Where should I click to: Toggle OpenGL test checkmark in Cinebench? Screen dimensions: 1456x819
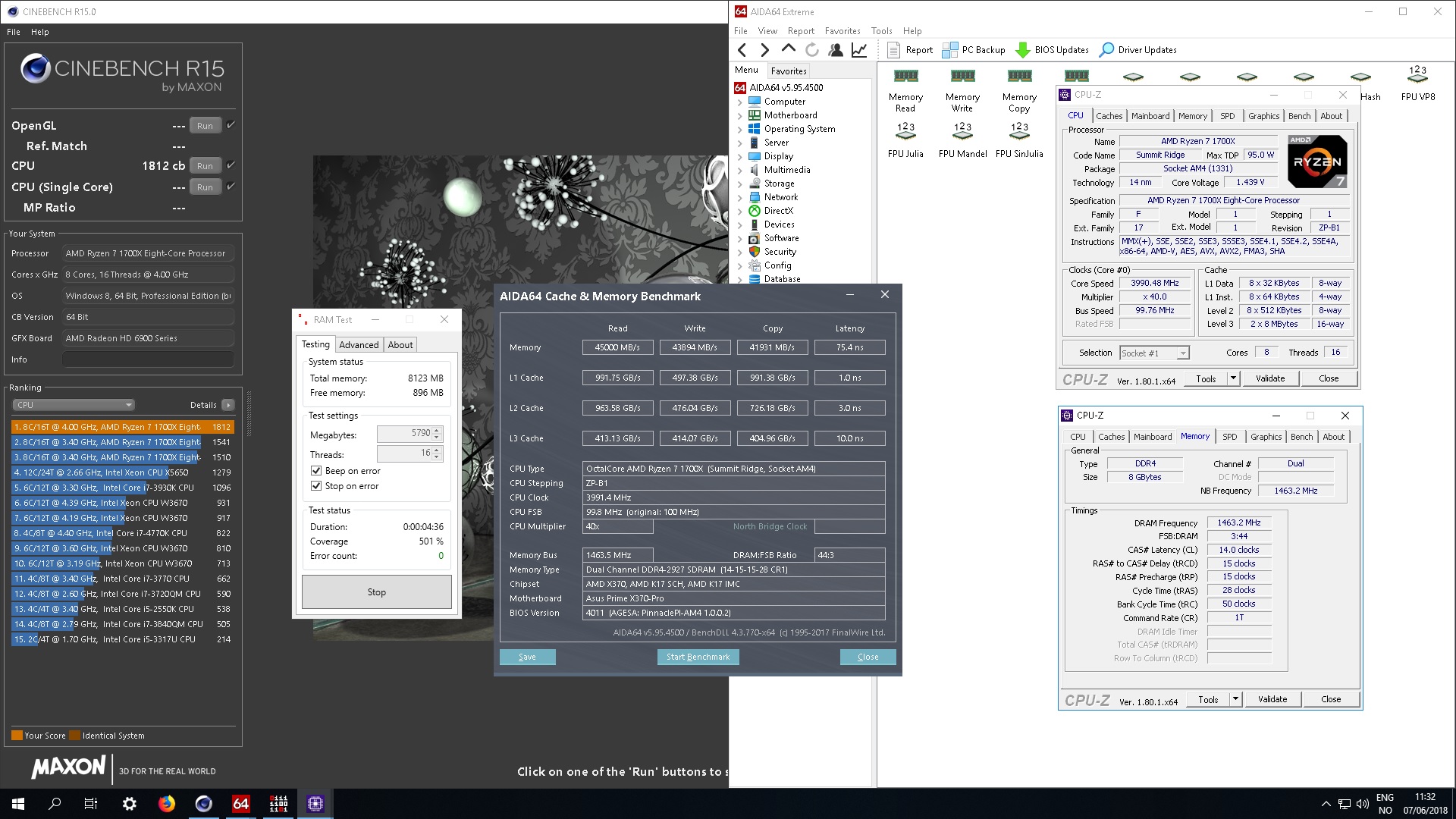(x=231, y=125)
